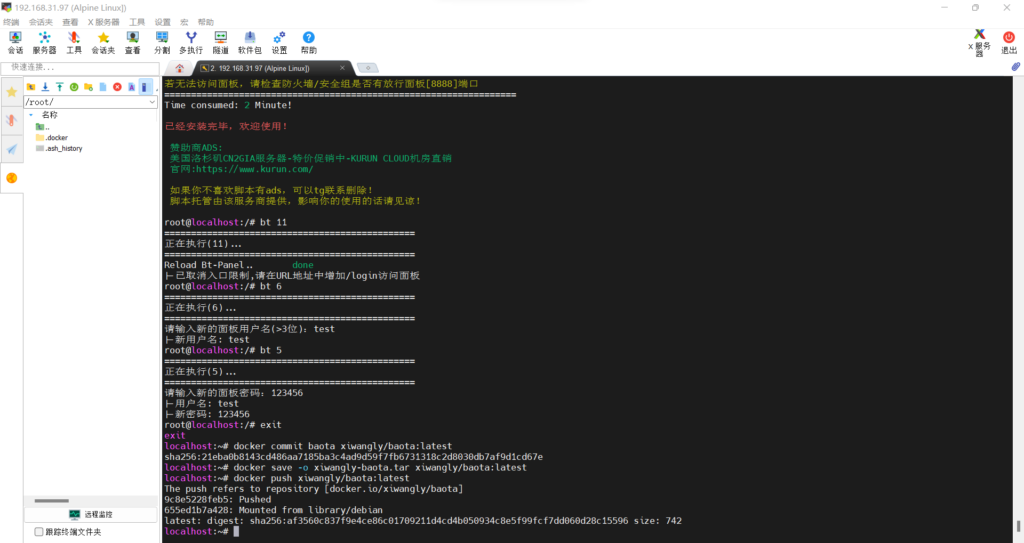Click the 服务器 (Servers) toolbar icon

coord(44,42)
